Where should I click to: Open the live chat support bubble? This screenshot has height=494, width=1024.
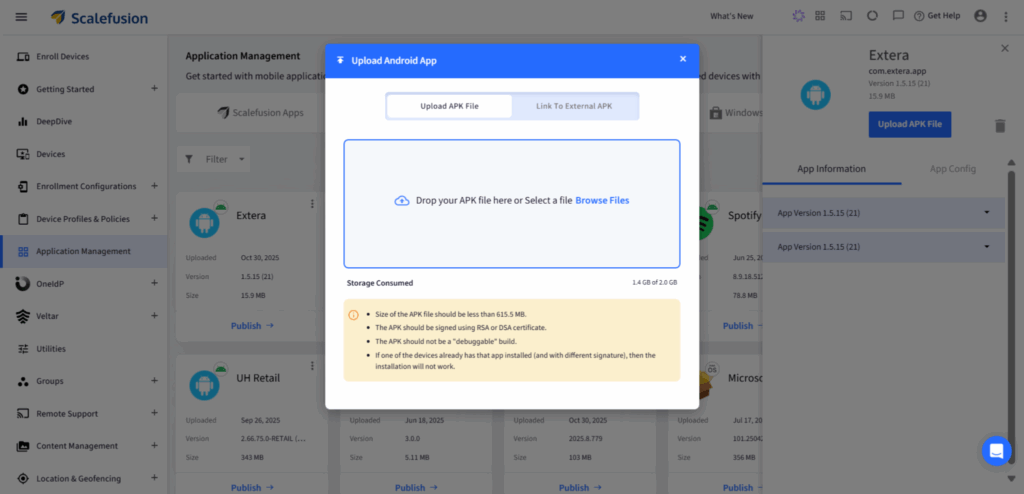point(996,451)
